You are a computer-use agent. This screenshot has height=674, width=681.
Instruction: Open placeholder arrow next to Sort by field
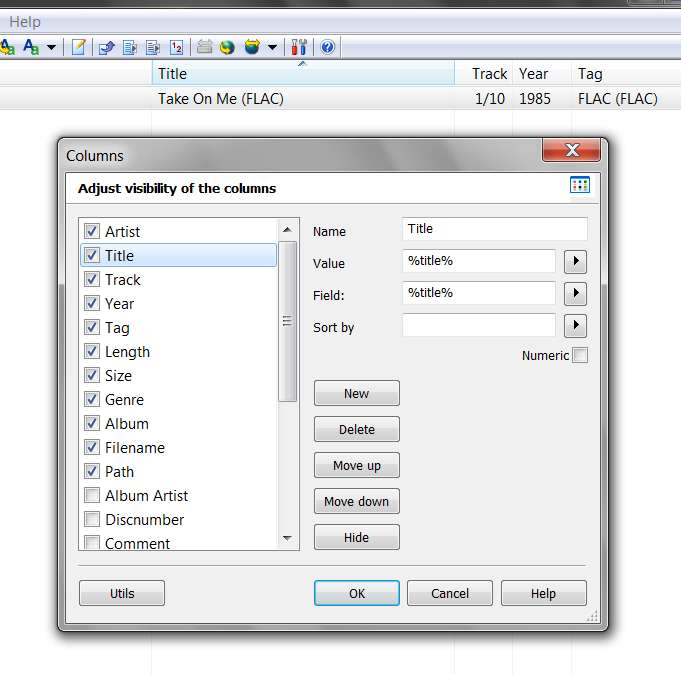pyautogui.click(x=575, y=326)
